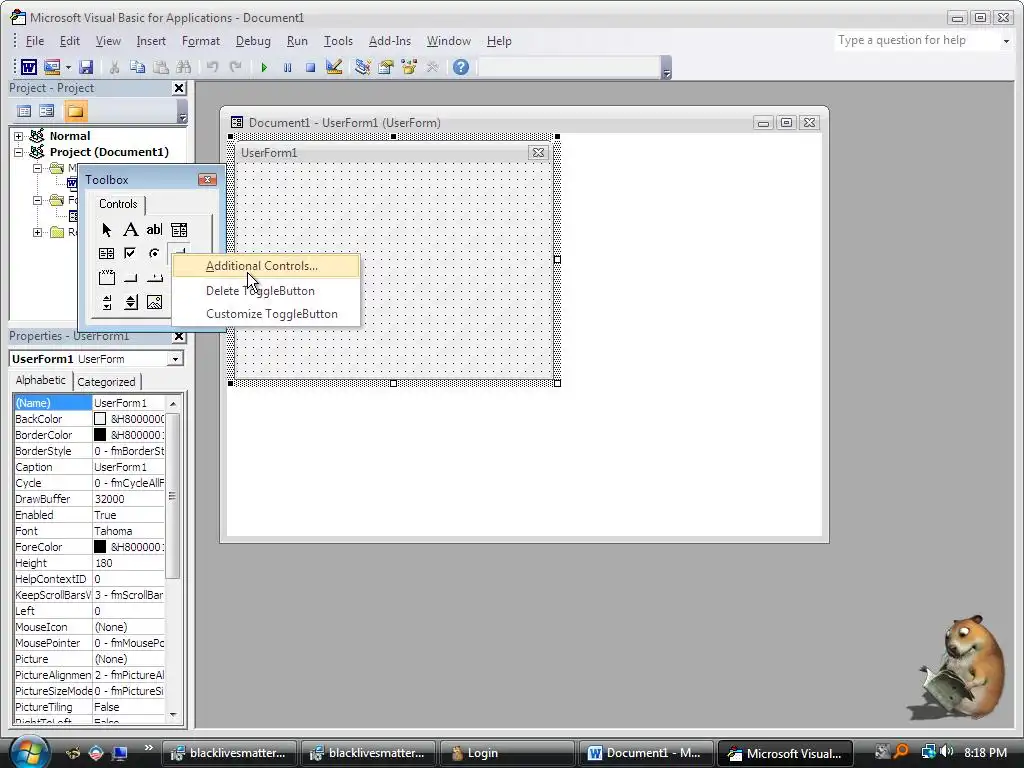The width and height of the screenshot is (1024, 768).
Task: Click the toolbar options arrow at toolbar end
Action: pos(667,68)
